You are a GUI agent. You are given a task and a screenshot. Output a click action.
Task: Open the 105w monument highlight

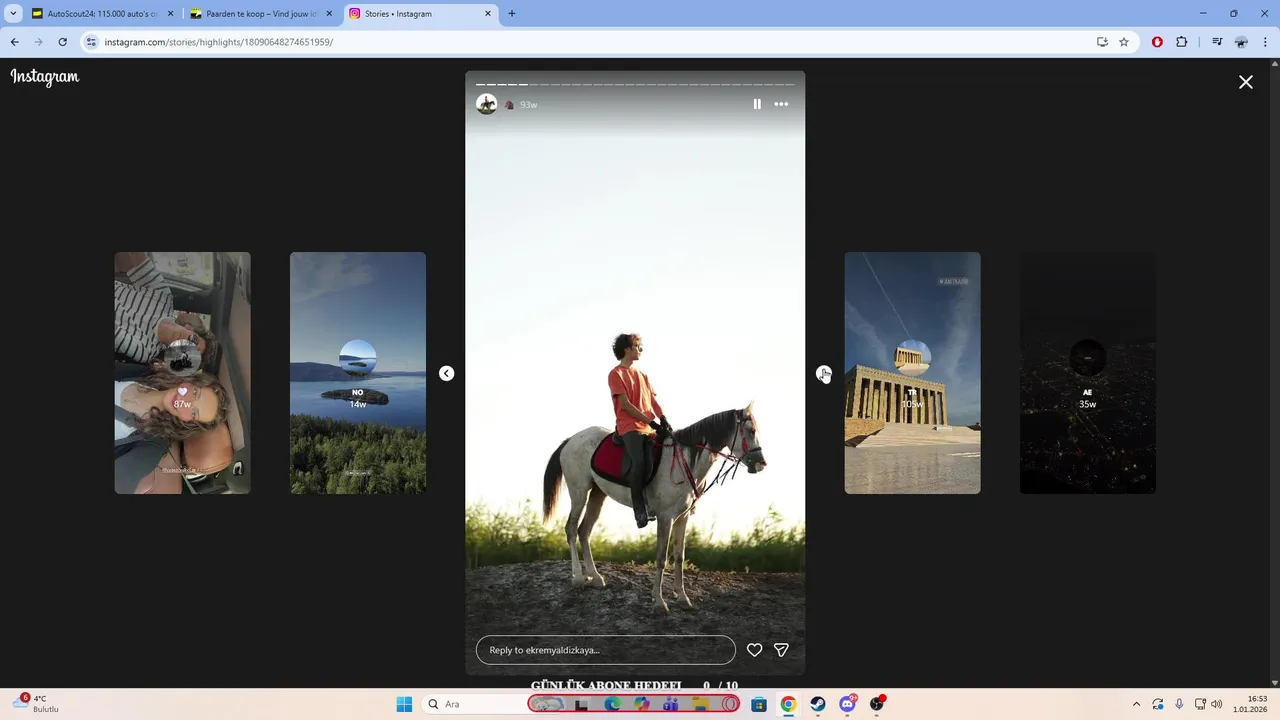(912, 373)
